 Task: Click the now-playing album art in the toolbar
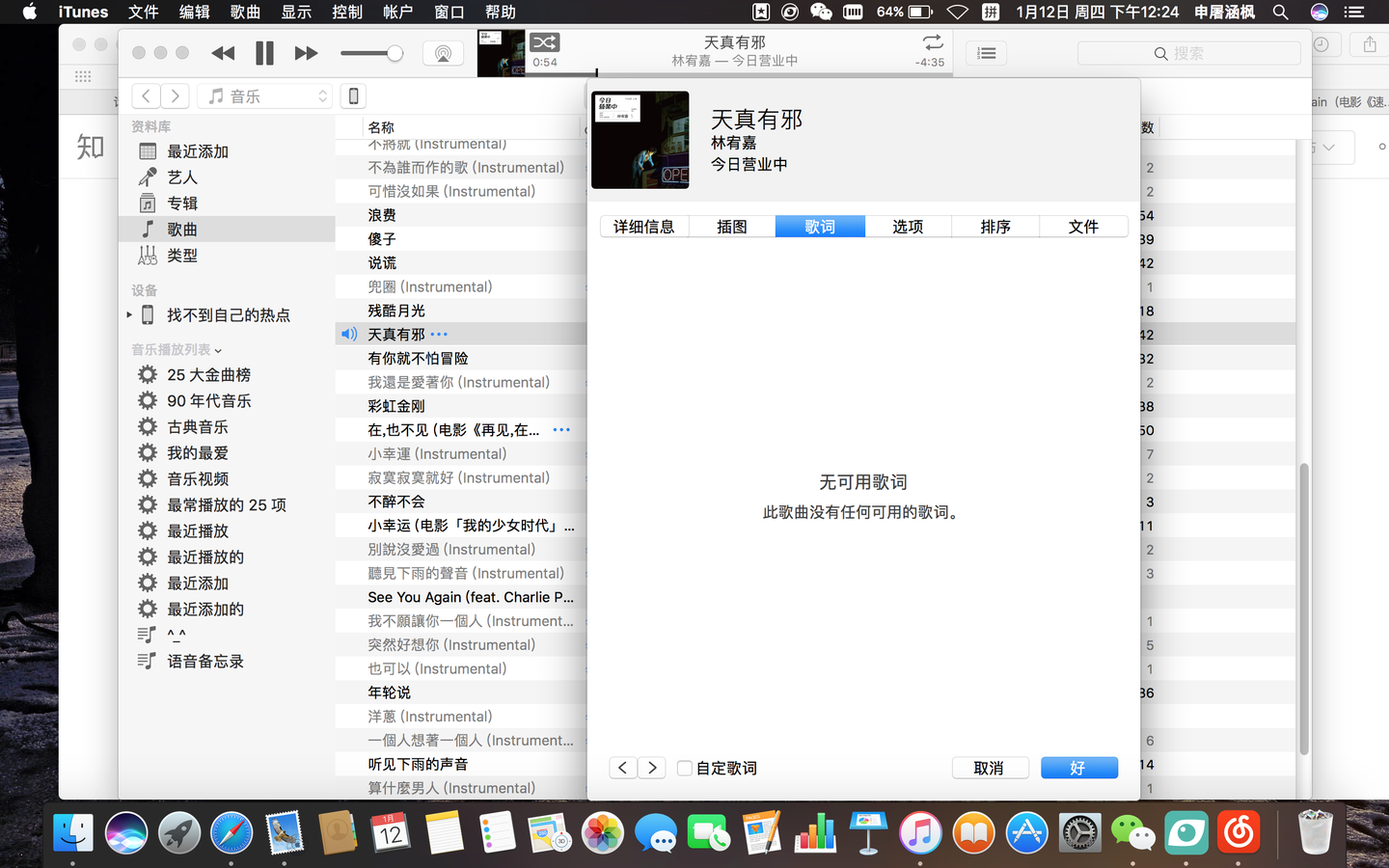pos(502,53)
